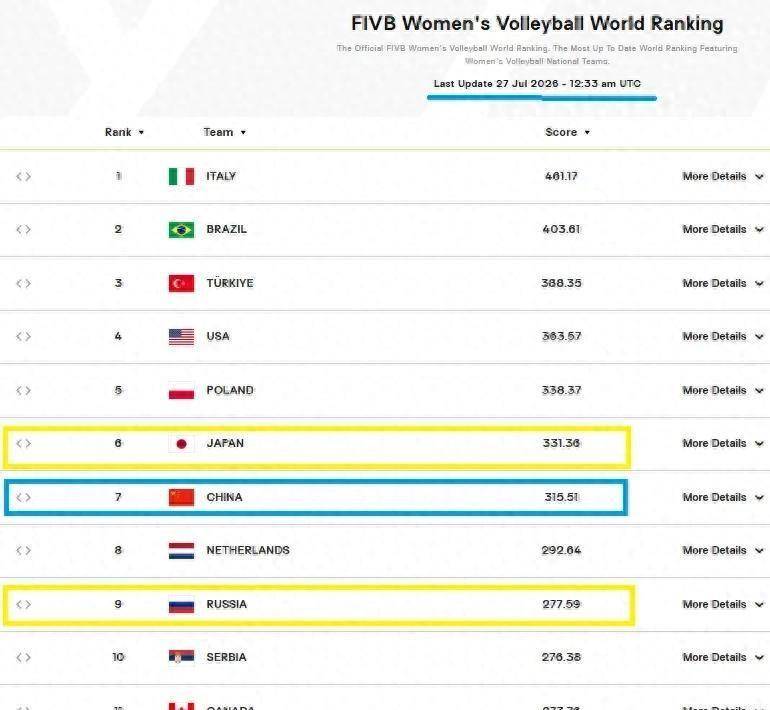This screenshot has height=710, width=770.
Task: Click the Japan flag icon
Action: pyautogui.click(x=181, y=444)
